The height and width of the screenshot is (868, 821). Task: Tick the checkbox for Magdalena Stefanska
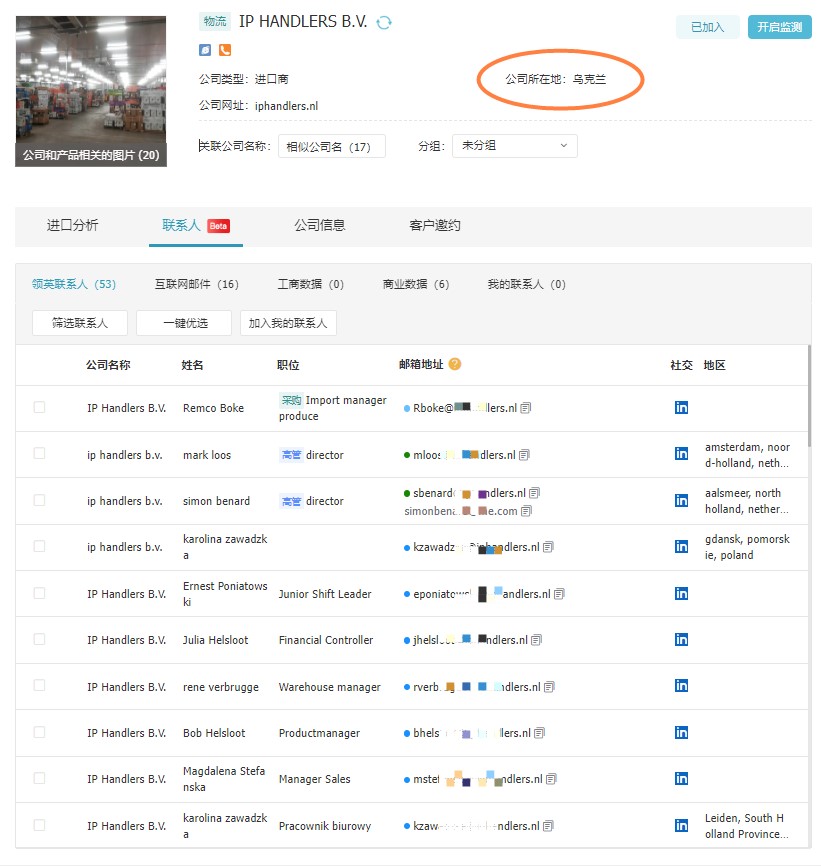(x=39, y=778)
